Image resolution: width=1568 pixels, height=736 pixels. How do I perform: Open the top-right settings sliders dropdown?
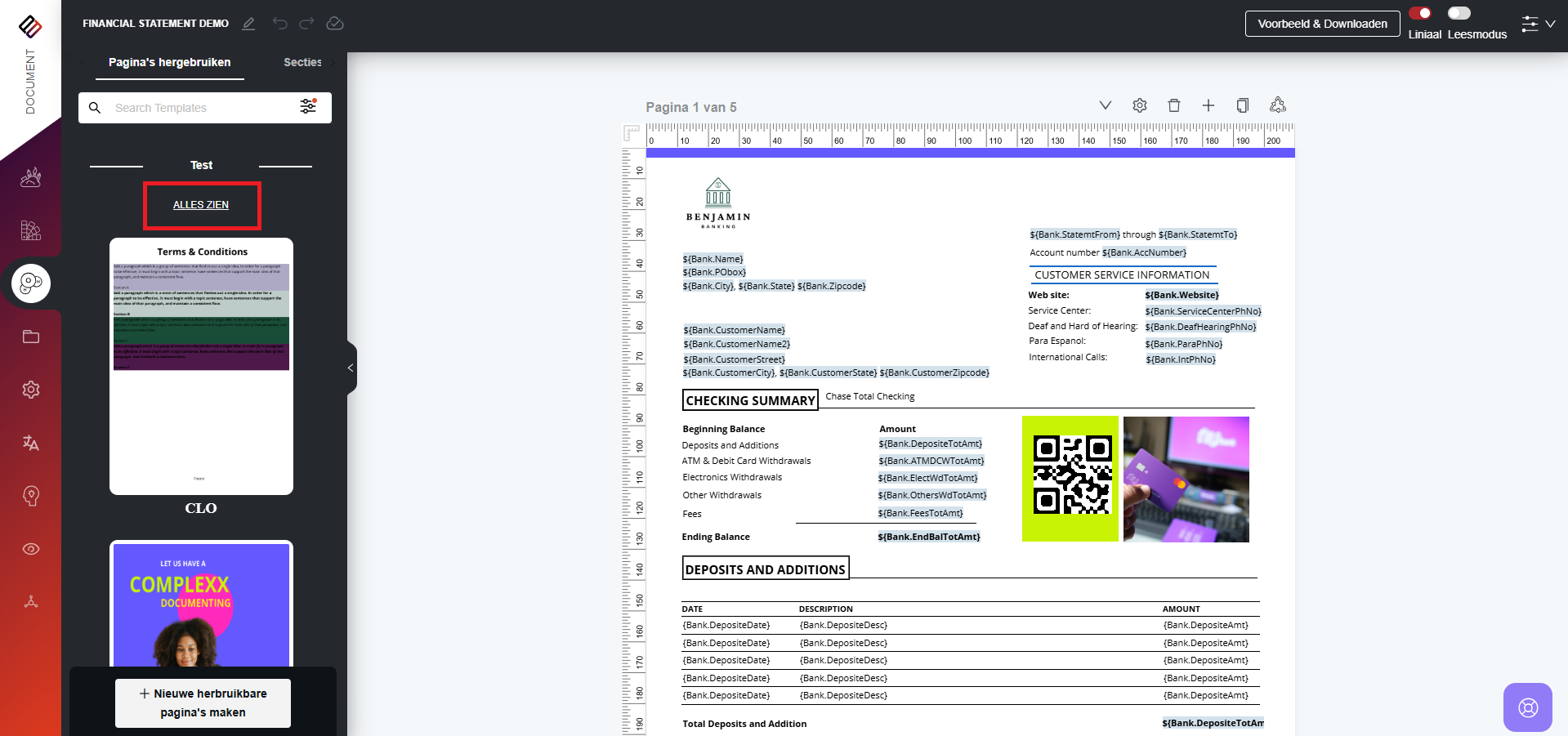pos(1538,24)
